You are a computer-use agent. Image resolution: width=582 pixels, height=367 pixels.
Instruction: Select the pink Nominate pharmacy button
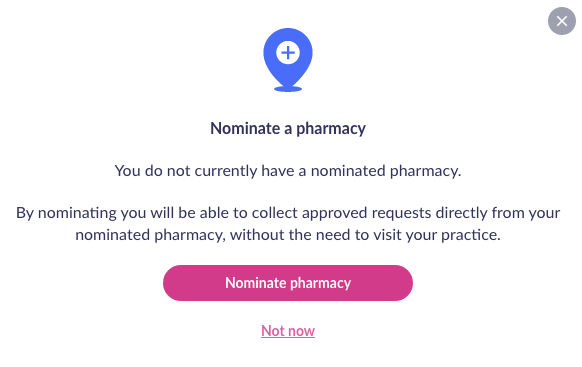pyautogui.click(x=288, y=283)
